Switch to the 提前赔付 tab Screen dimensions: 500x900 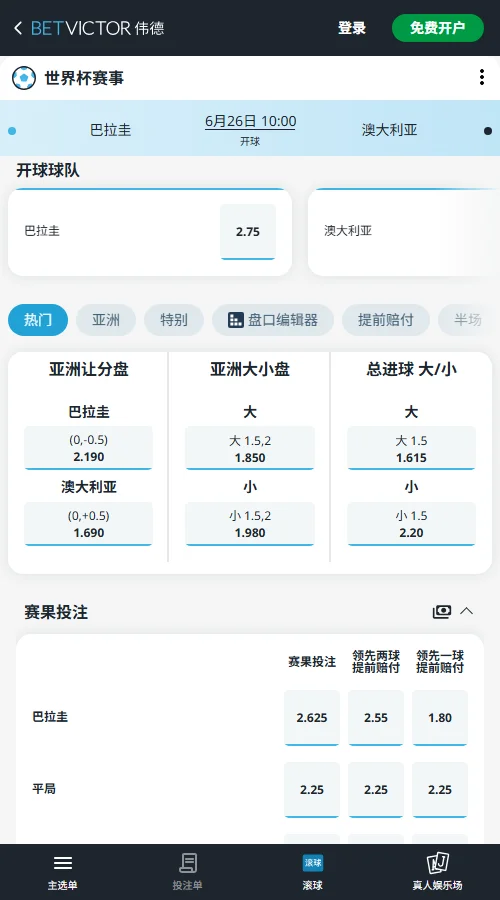[x=386, y=320]
